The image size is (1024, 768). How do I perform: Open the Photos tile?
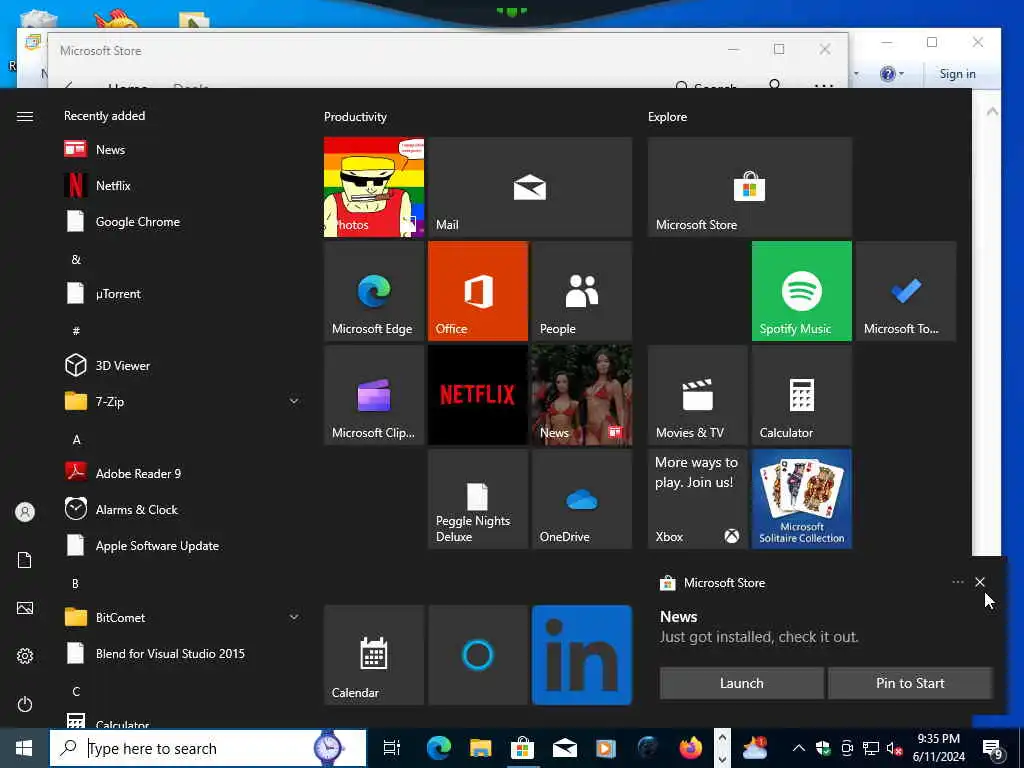(x=374, y=187)
